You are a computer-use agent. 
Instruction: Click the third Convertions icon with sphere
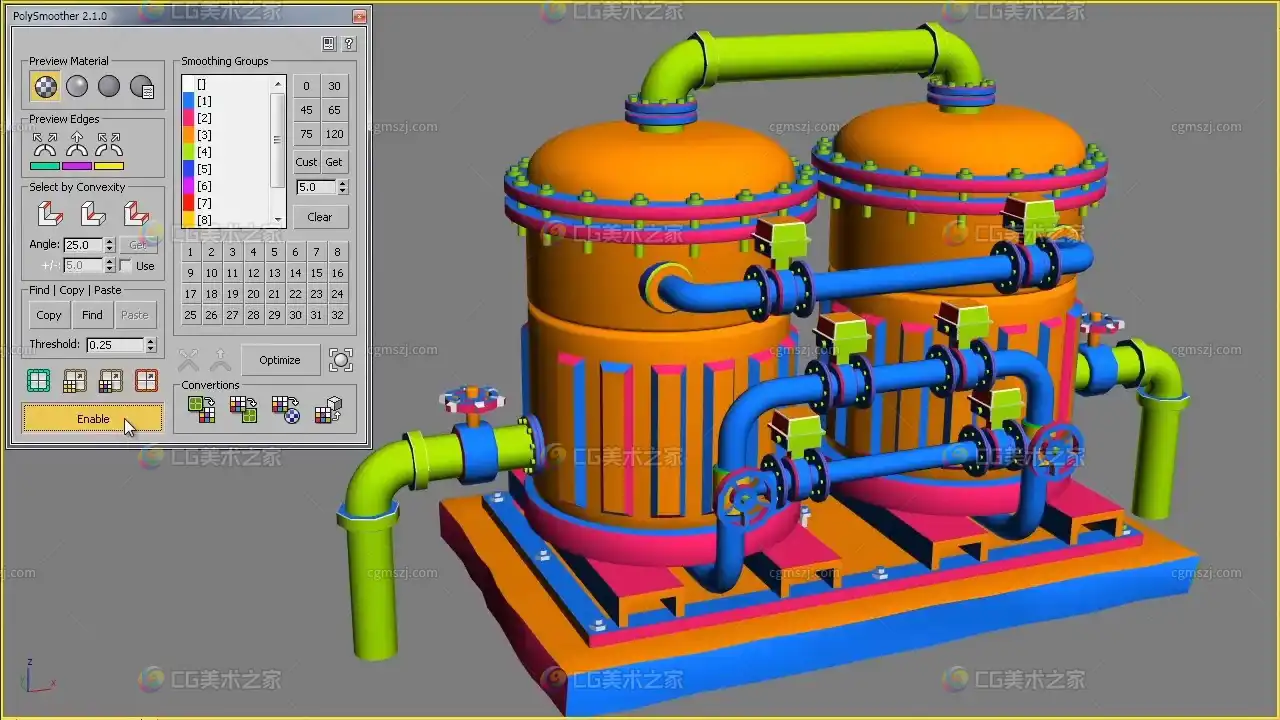click(286, 409)
